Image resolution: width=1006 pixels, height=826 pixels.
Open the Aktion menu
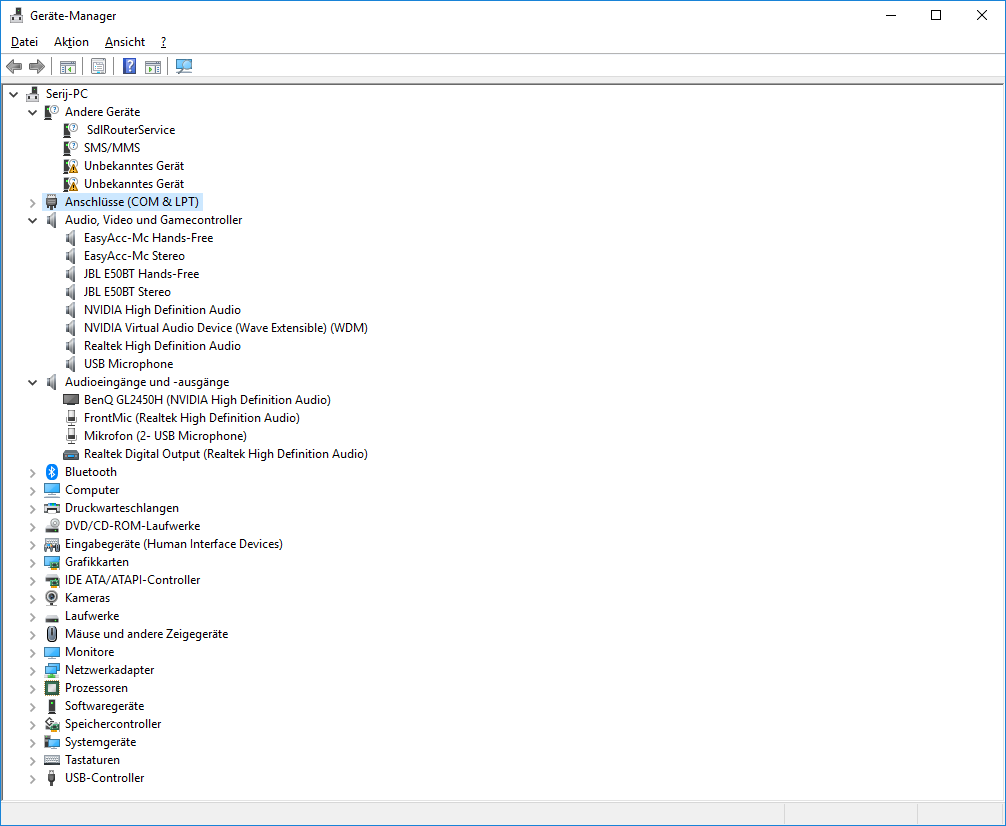(x=71, y=42)
